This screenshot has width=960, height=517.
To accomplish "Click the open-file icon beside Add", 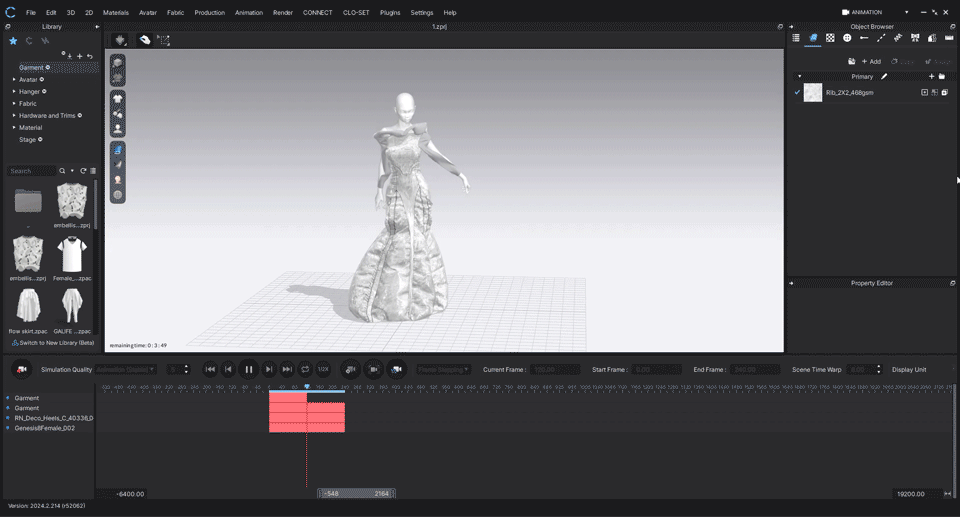I will 852,61.
